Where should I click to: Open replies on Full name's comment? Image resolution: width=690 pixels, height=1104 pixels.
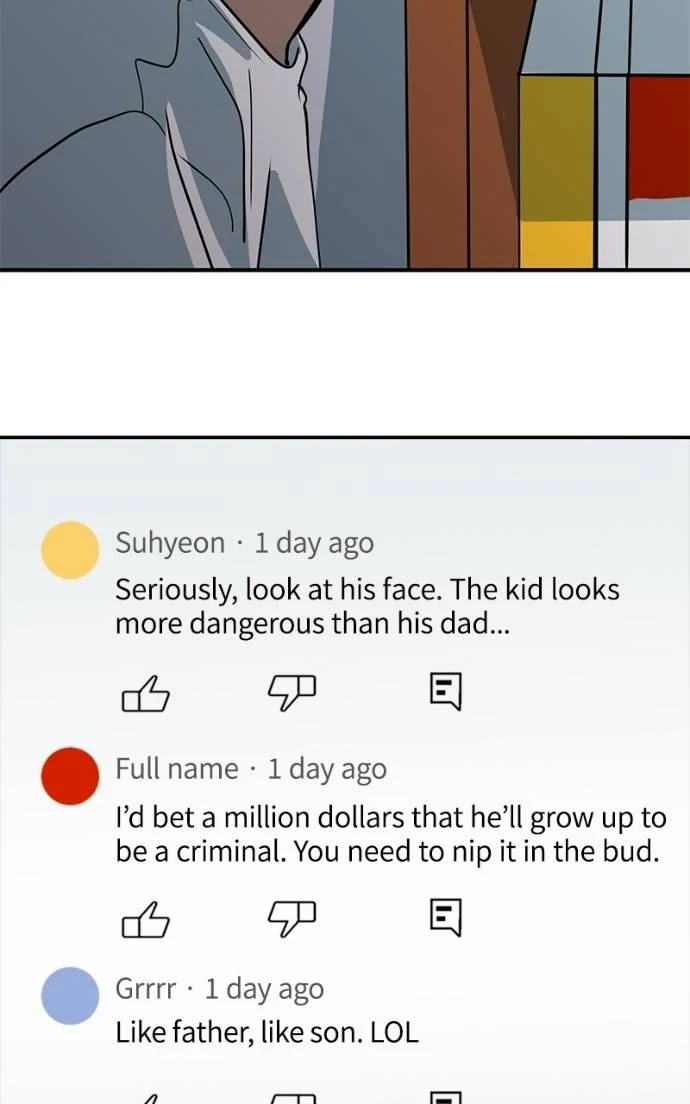coord(446,917)
